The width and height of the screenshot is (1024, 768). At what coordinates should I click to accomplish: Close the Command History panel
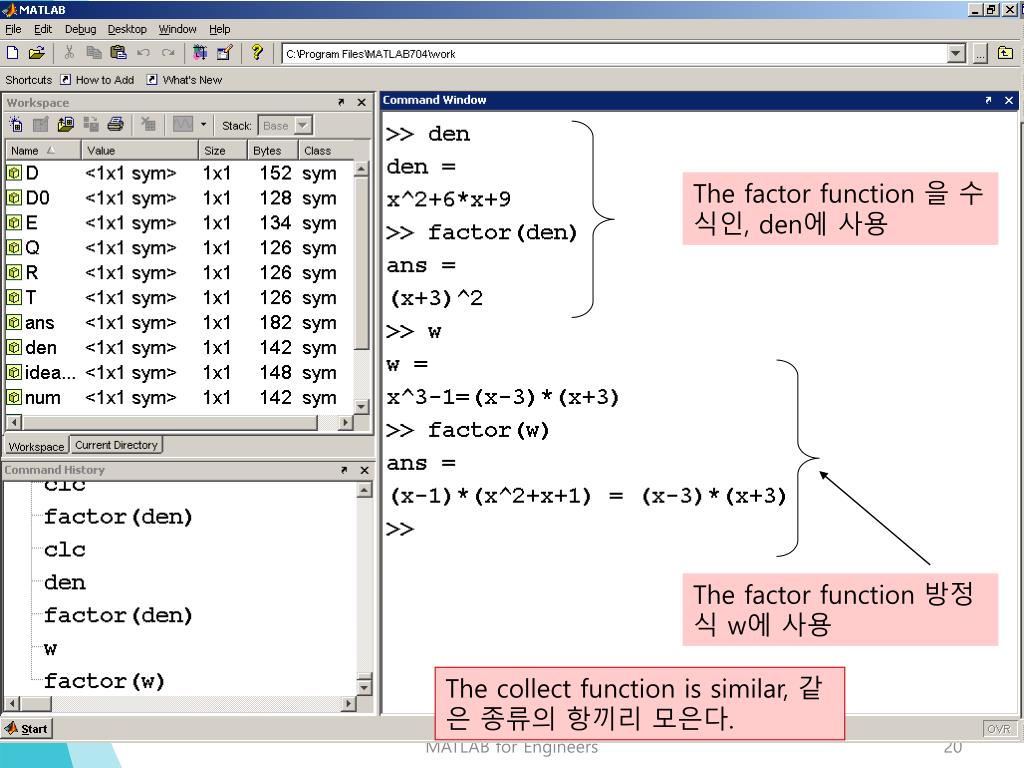(364, 470)
